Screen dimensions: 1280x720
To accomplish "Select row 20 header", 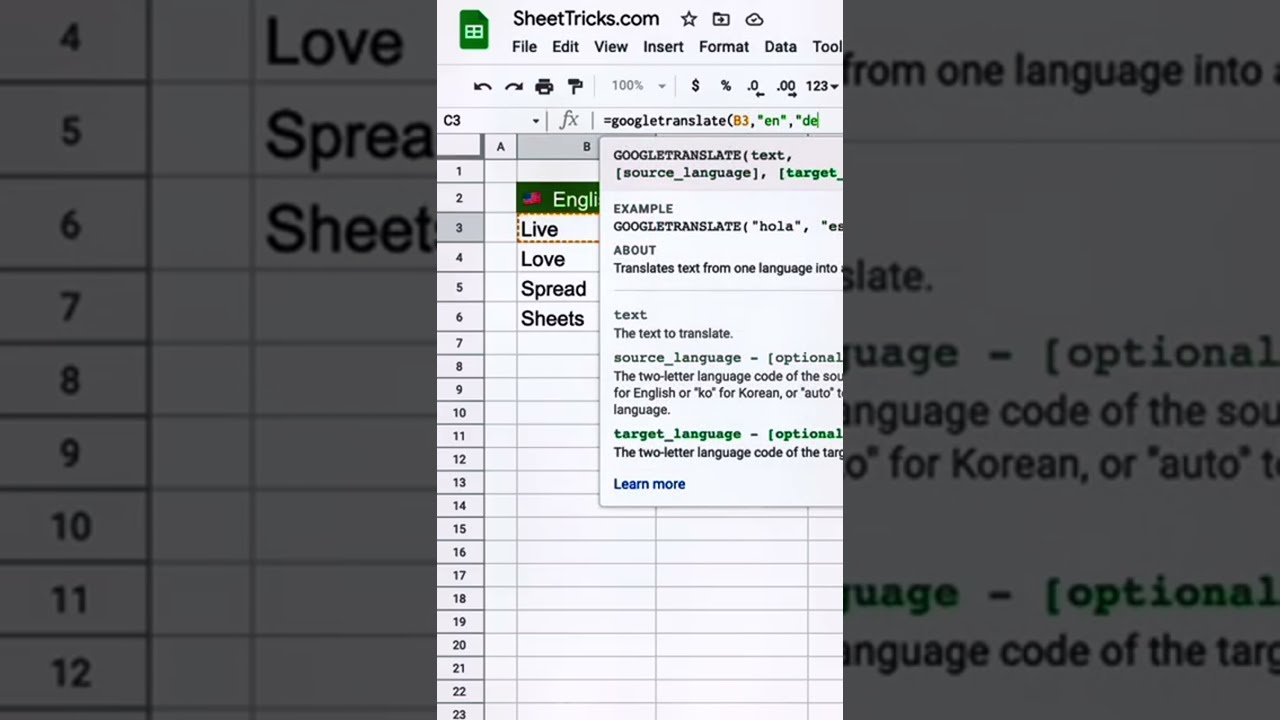I will coord(460,644).
